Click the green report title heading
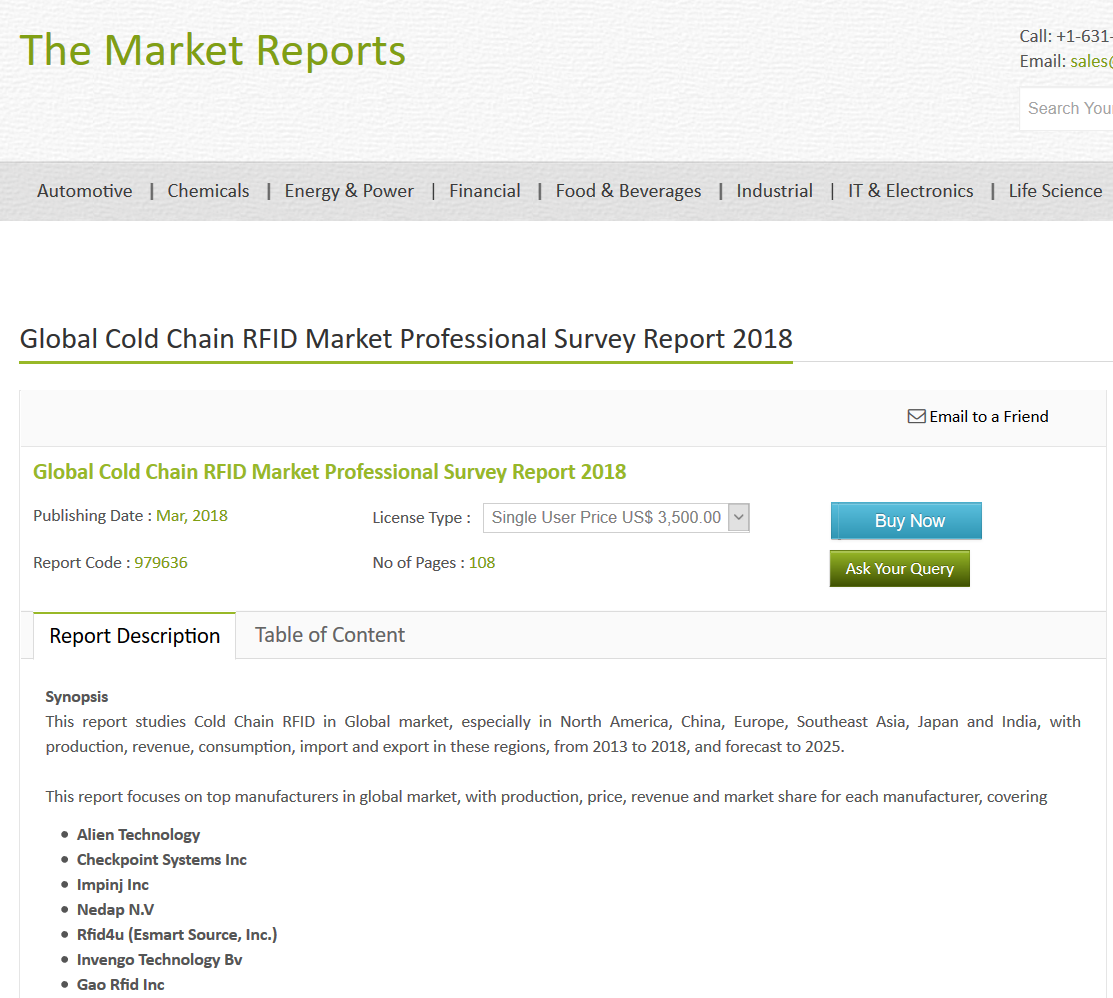 [x=329, y=472]
